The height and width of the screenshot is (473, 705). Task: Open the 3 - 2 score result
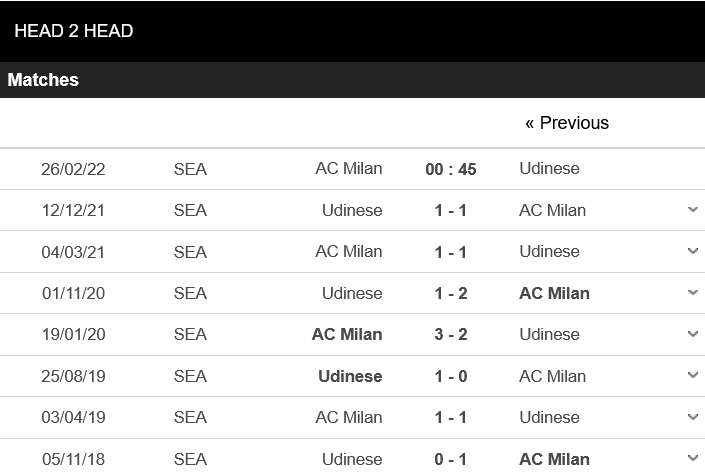pos(451,334)
